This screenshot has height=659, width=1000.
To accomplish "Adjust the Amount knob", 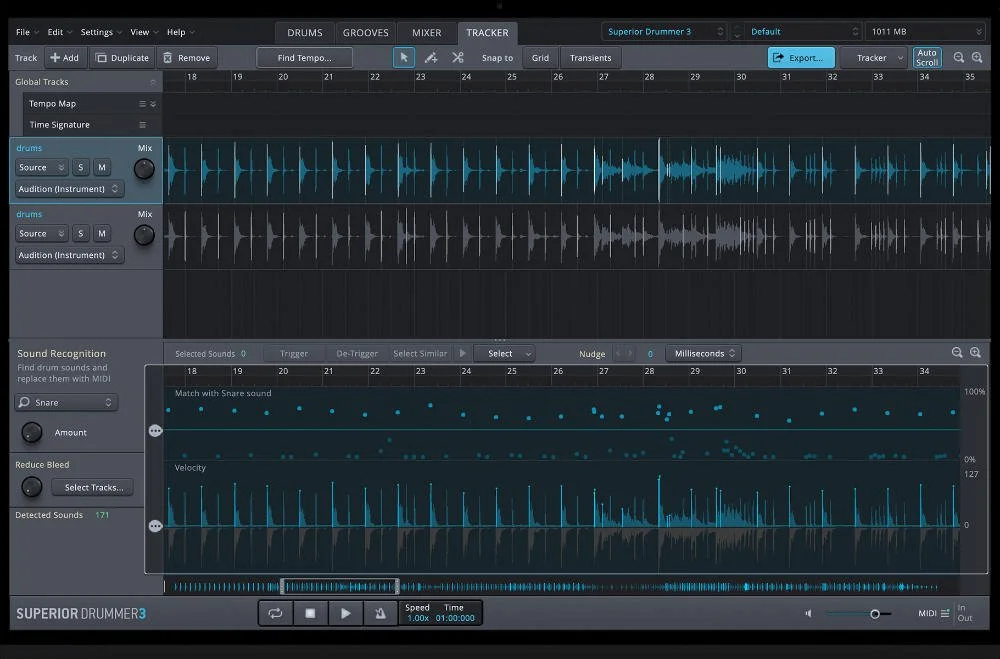I will [32, 433].
